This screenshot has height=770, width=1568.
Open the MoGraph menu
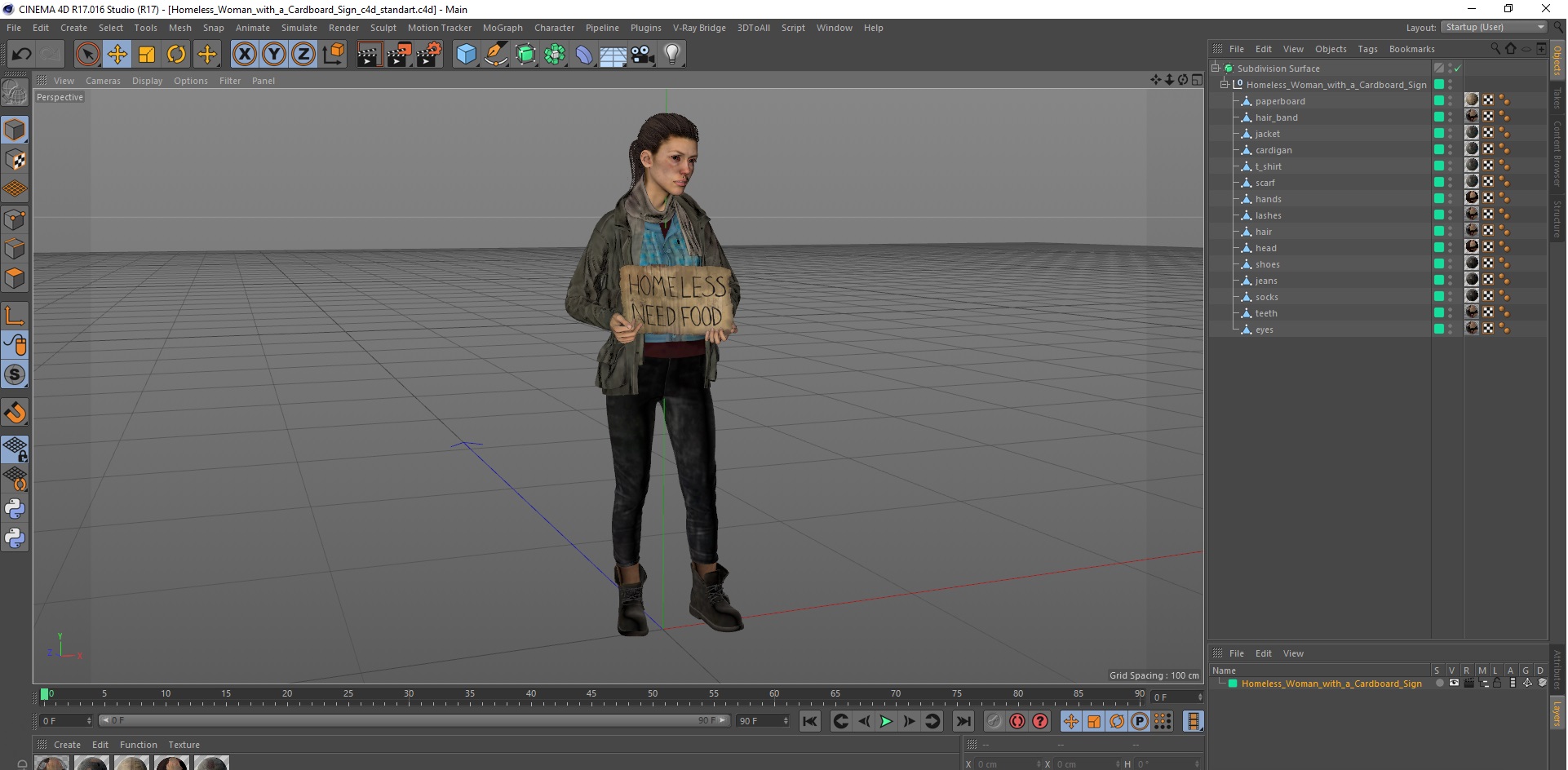[x=503, y=28]
